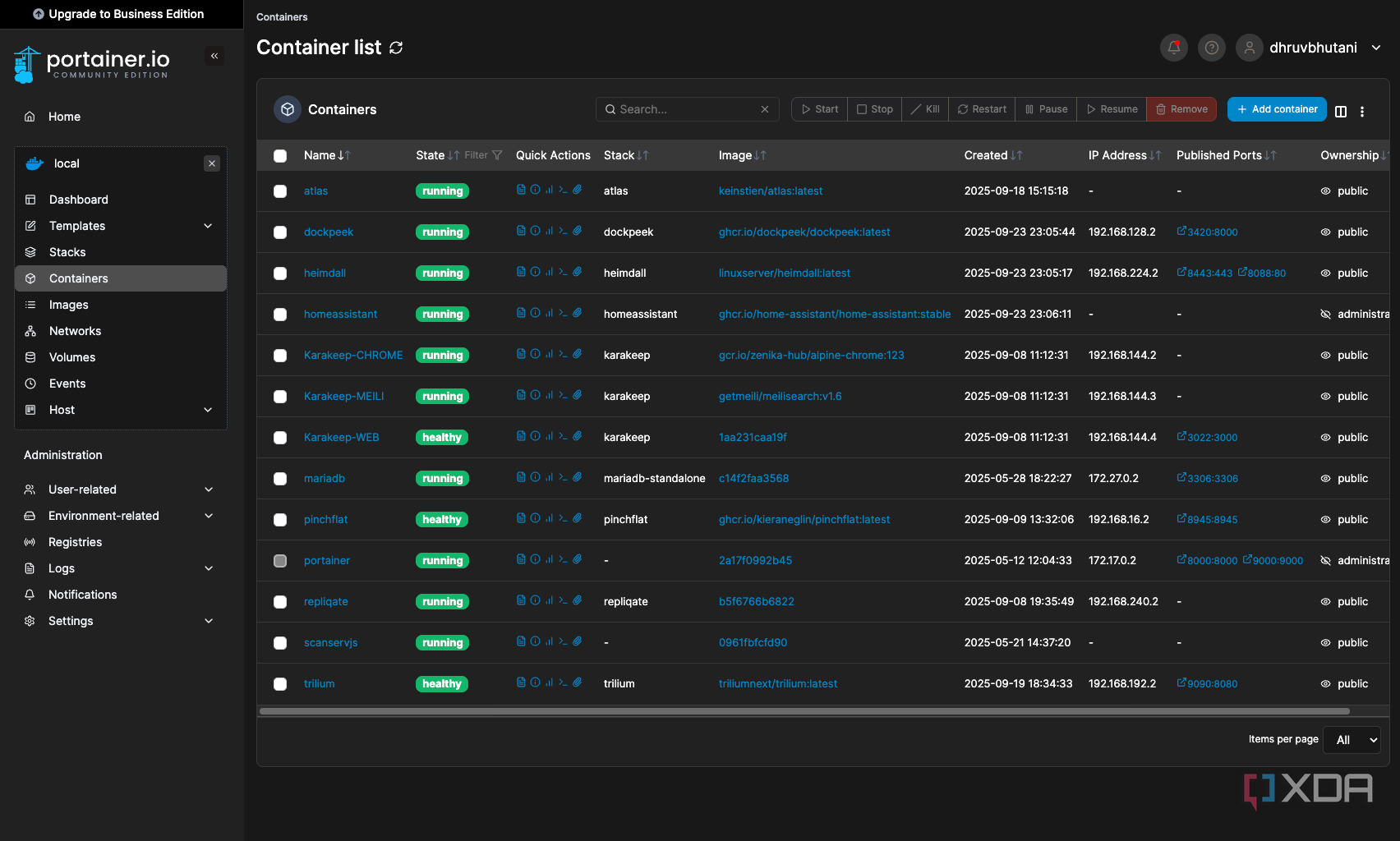1400x841 pixels.
Task: Refresh the Container list
Action: pos(396,48)
